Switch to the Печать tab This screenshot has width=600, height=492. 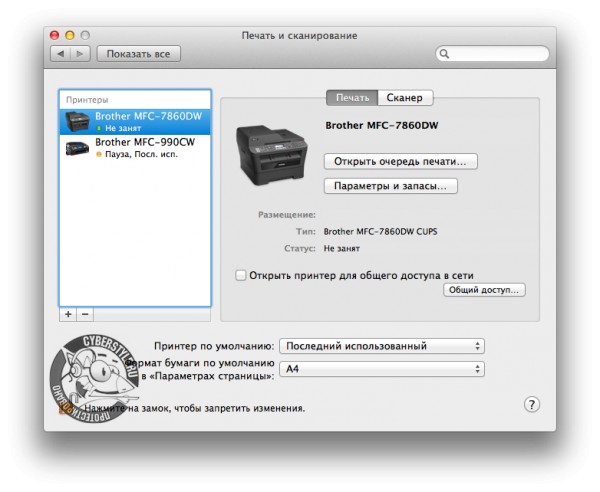click(352, 98)
